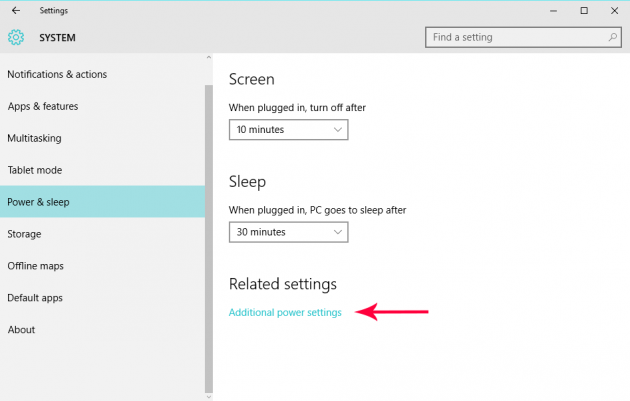Select the Power & sleep category

coord(38,202)
